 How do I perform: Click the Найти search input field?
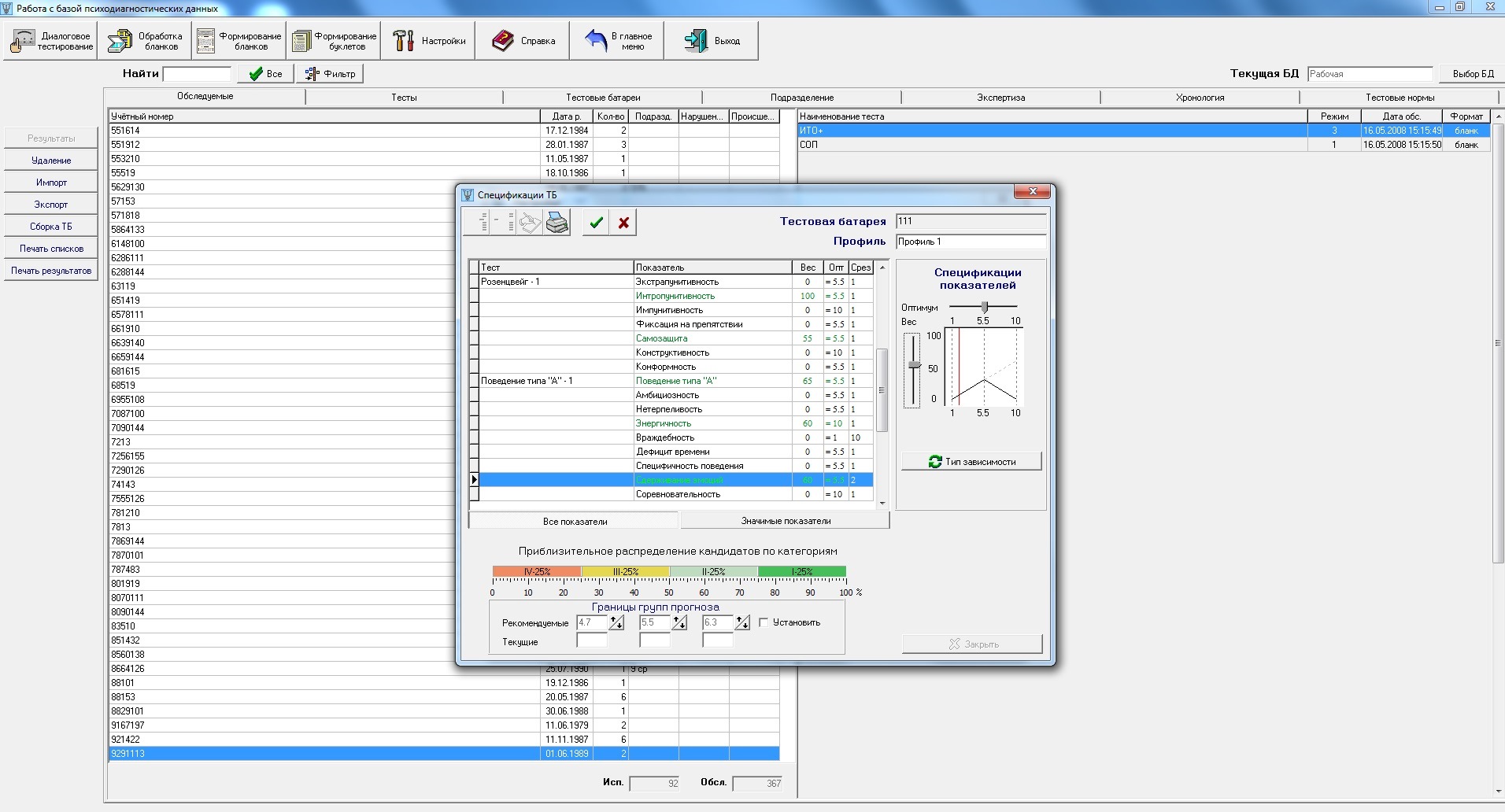click(x=197, y=74)
